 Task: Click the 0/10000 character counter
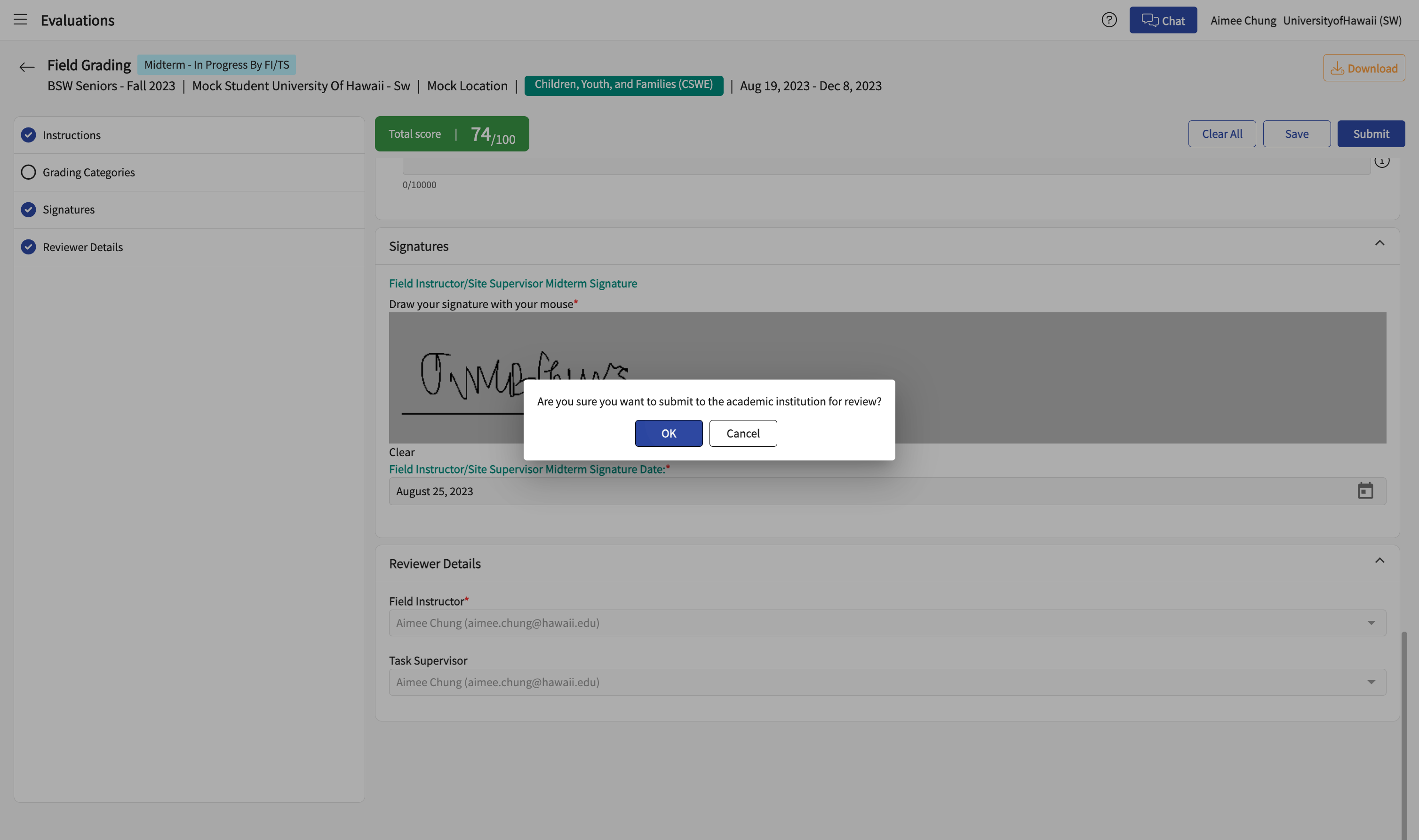(419, 184)
